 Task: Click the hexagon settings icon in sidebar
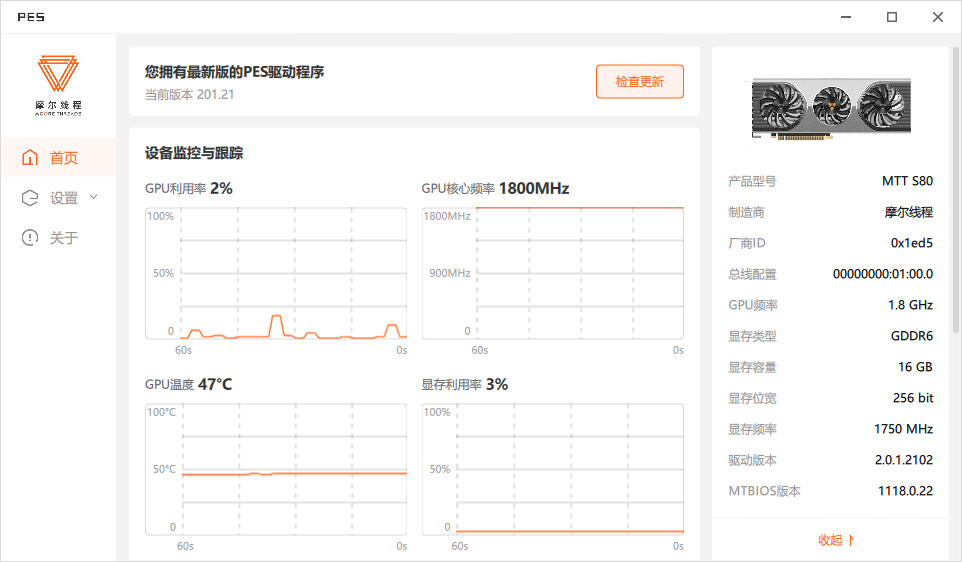pos(30,198)
